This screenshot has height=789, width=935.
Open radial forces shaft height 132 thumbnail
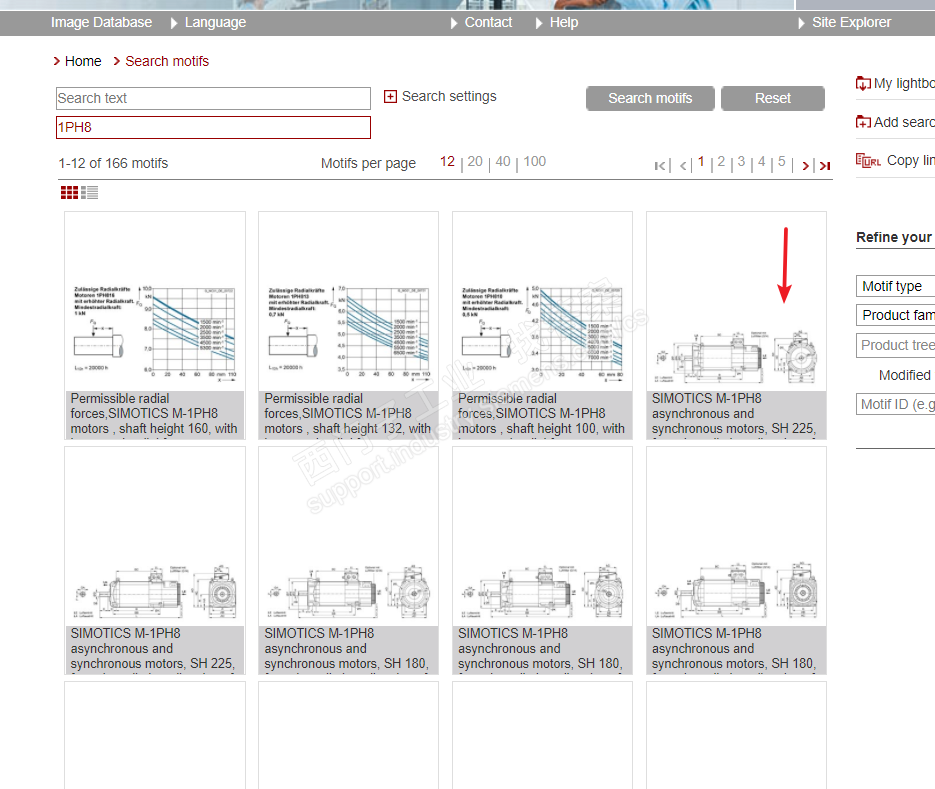(348, 326)
